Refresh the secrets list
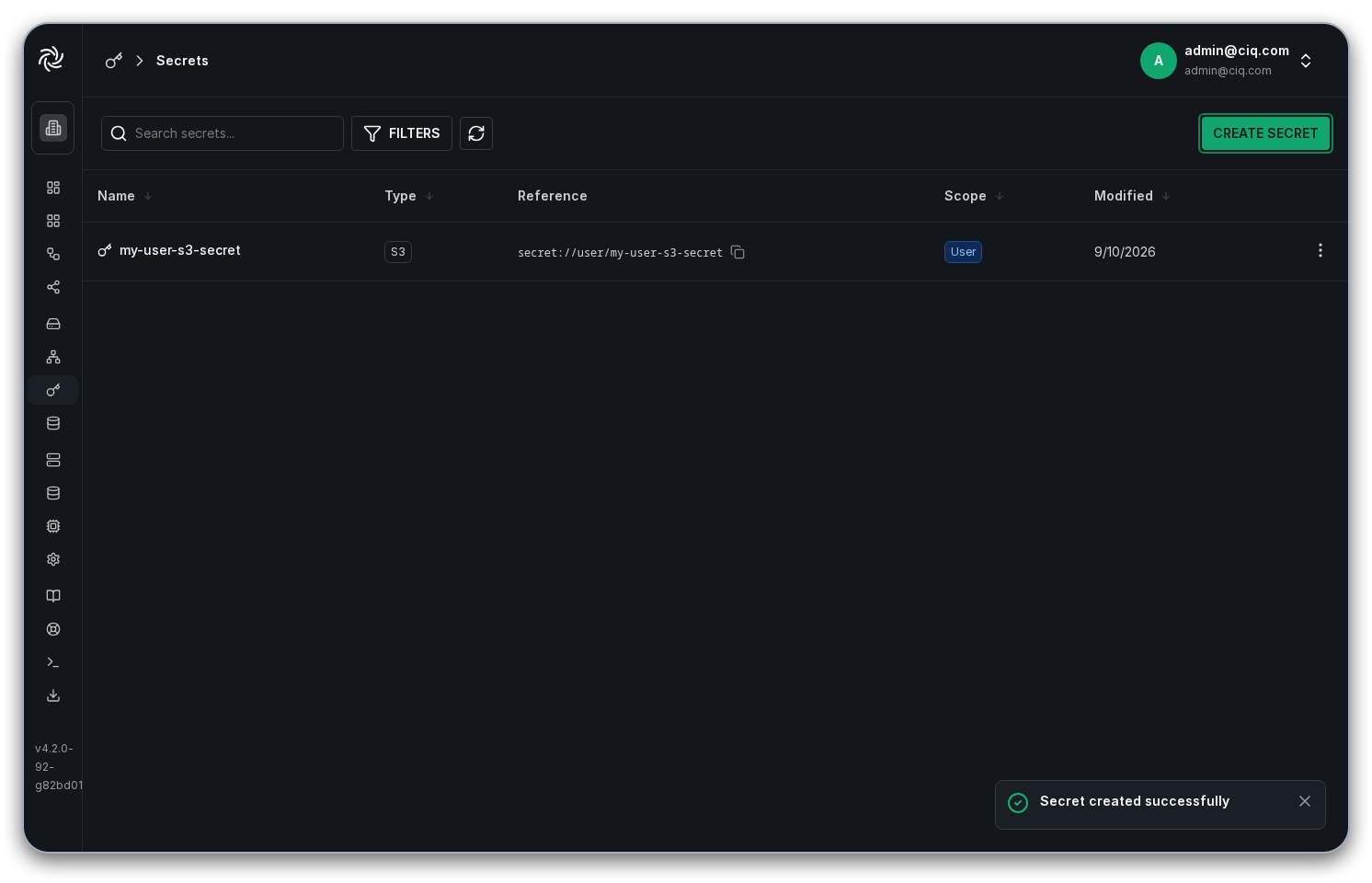The image size is (1372, 883). click(x=476, y=133)
